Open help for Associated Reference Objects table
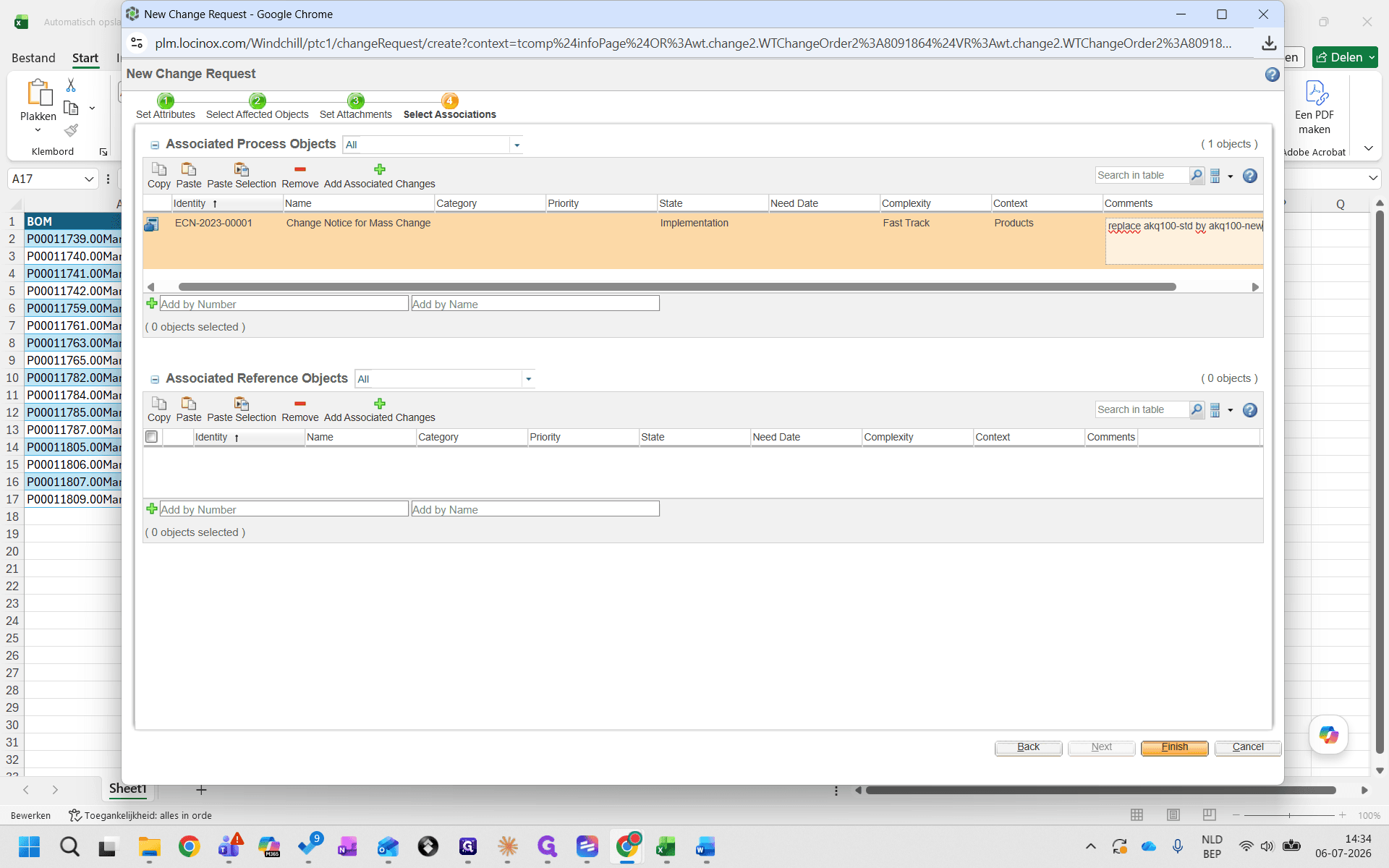Image resolution: width=1389 pixels, height=868 pixels. pos(1249,410)
